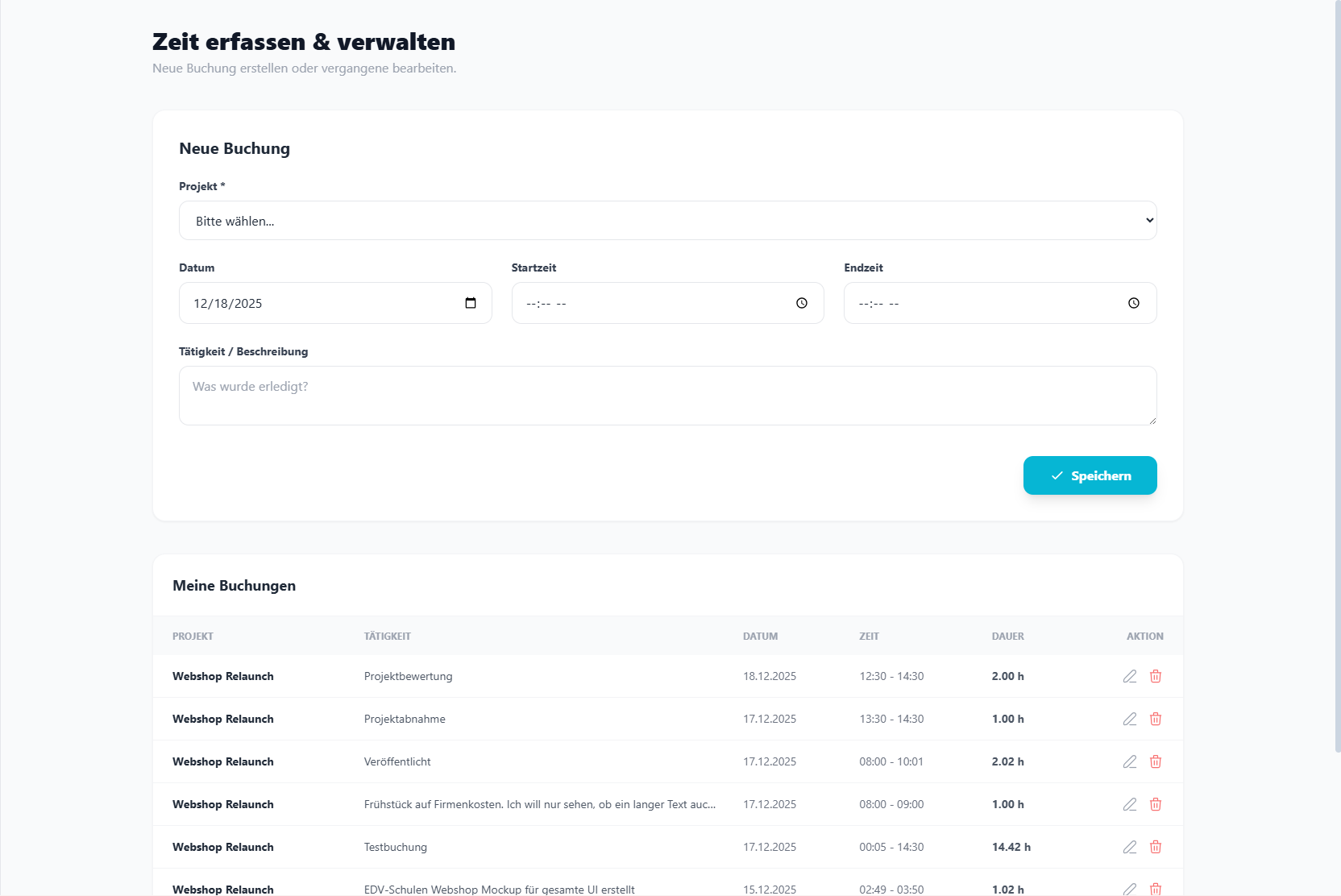Click the Speichern button
The height and width of the screenshot is (896, 1341).
click(1090, 475)
